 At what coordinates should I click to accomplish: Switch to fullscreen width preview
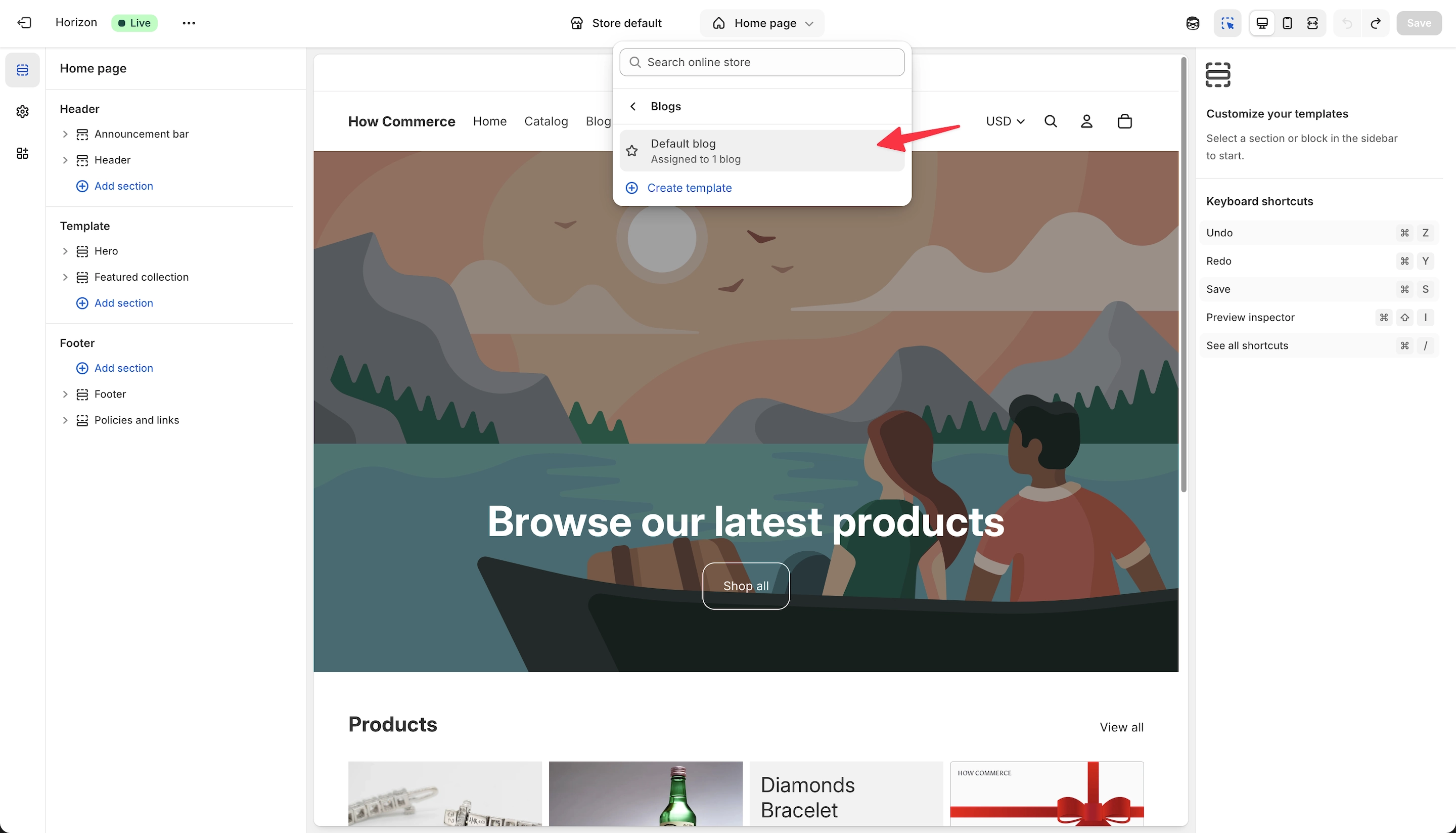click(x=1312, y=23)
